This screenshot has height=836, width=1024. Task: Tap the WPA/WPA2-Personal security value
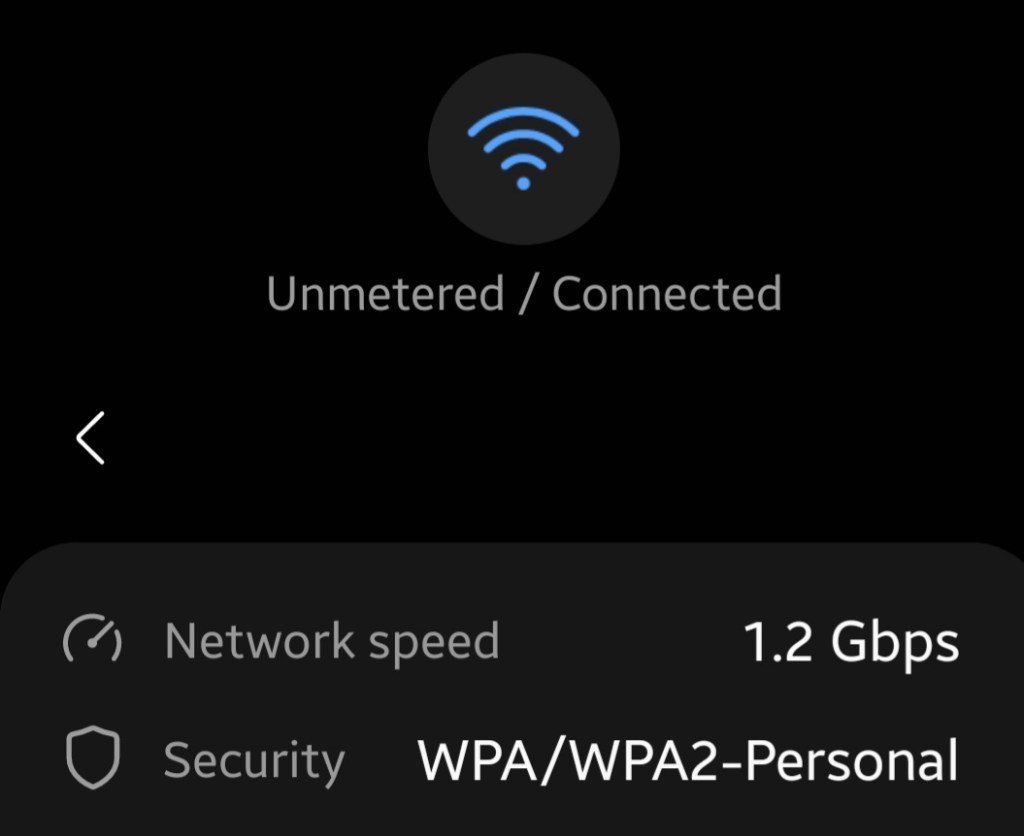(x=688, y=760)
